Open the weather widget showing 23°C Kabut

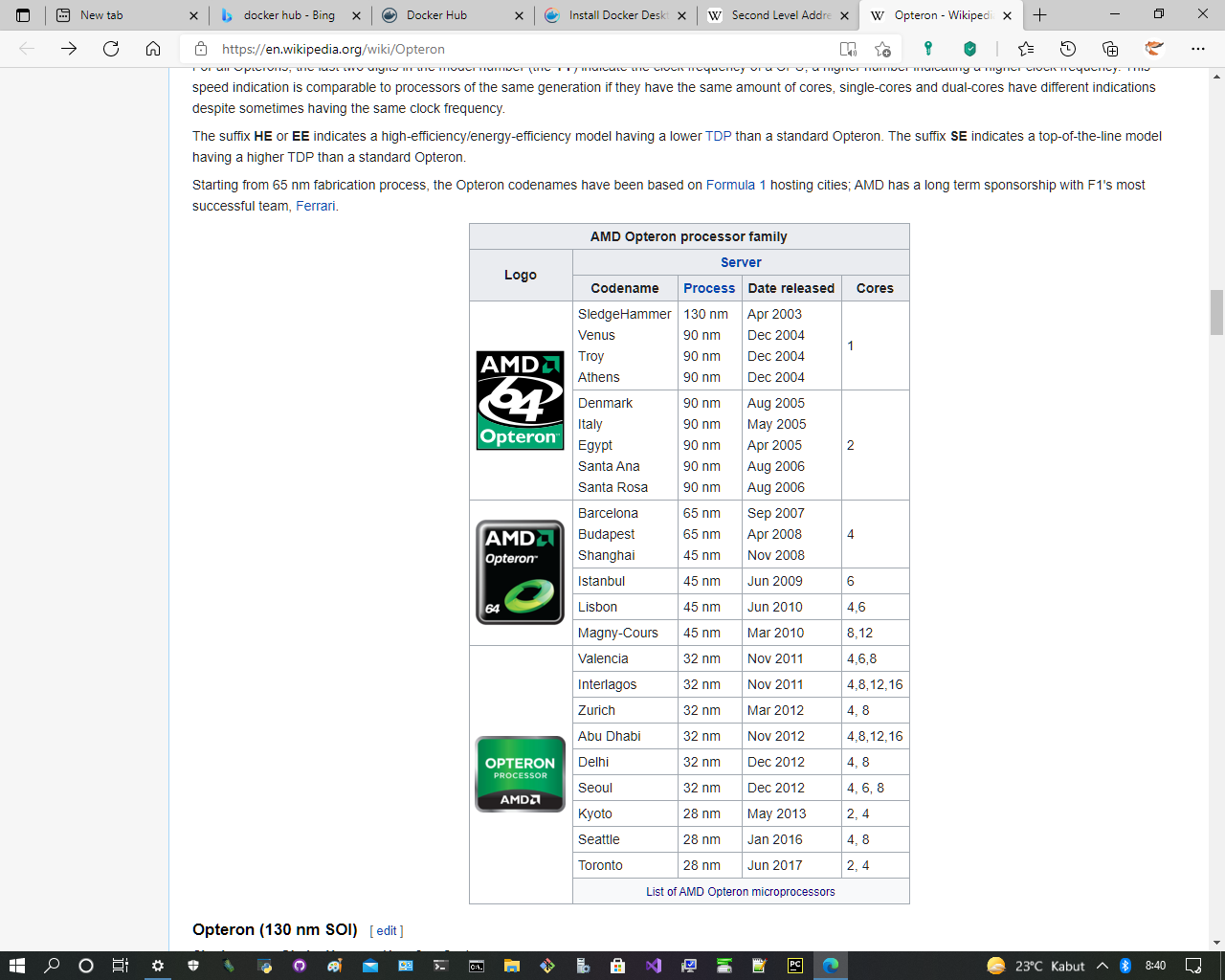pyautogui.click(x=1036, y=966)
